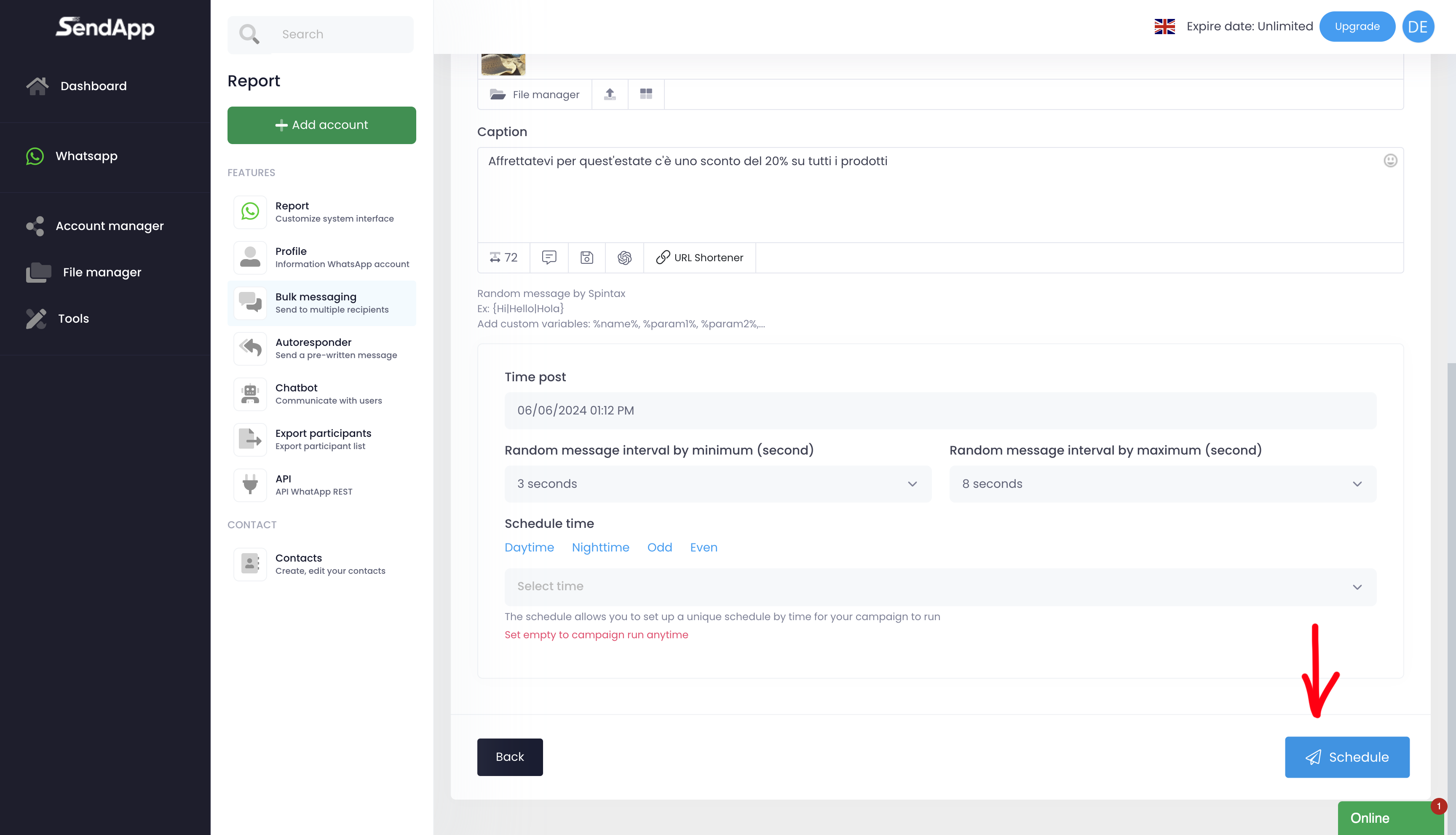Select Daytime schedule preset
Screen dimensions: 1456x835
tap(529, 547)
